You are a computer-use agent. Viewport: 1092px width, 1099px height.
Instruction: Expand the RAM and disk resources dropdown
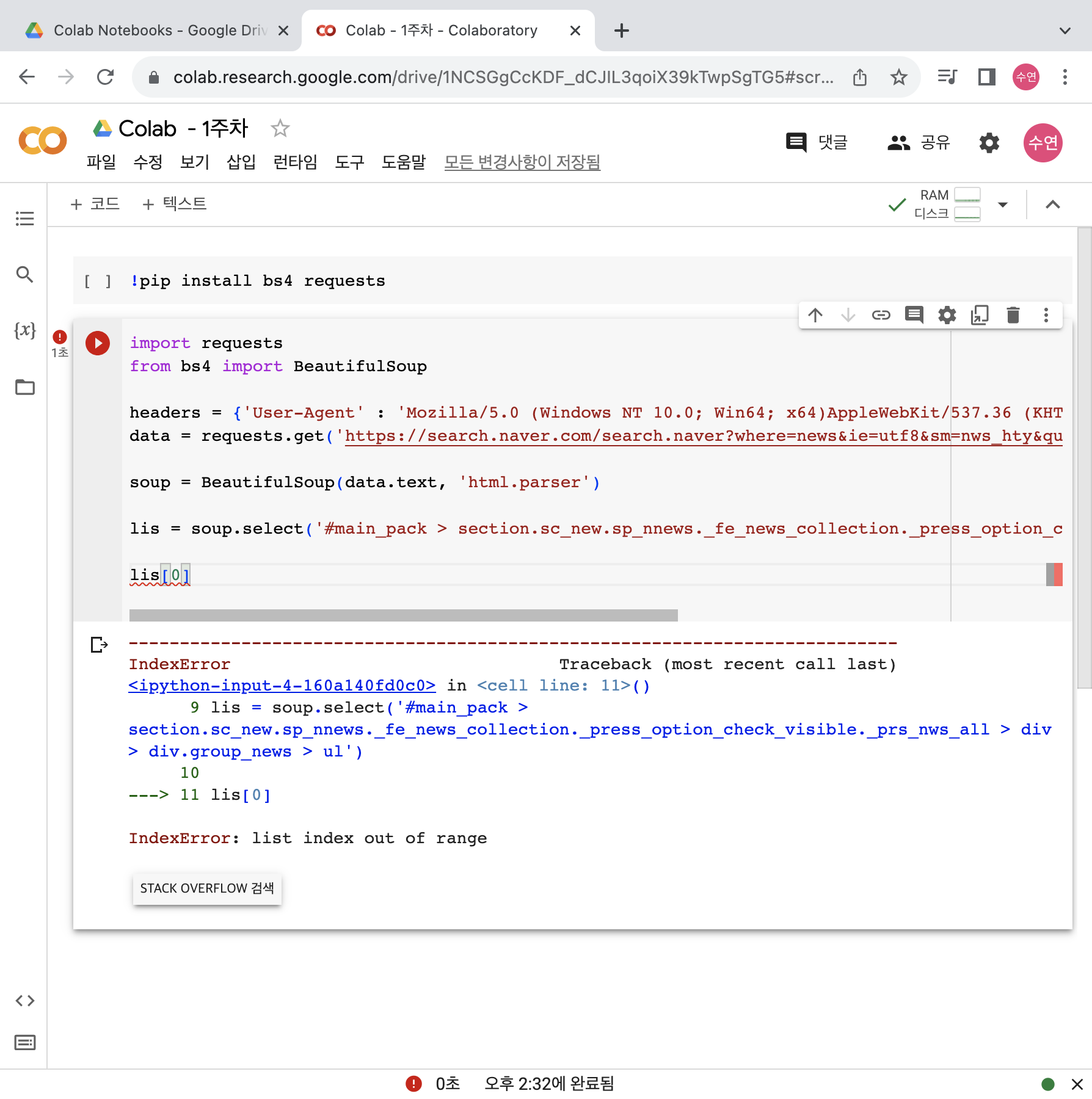coord(1003,205)
